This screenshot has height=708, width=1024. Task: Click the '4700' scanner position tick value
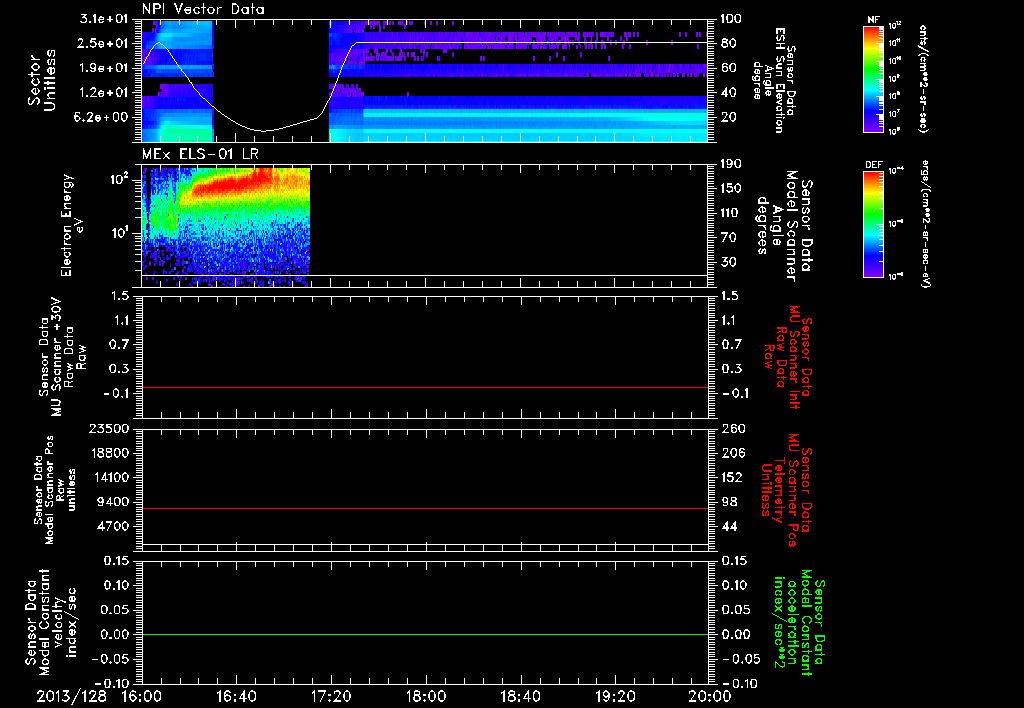113,526
